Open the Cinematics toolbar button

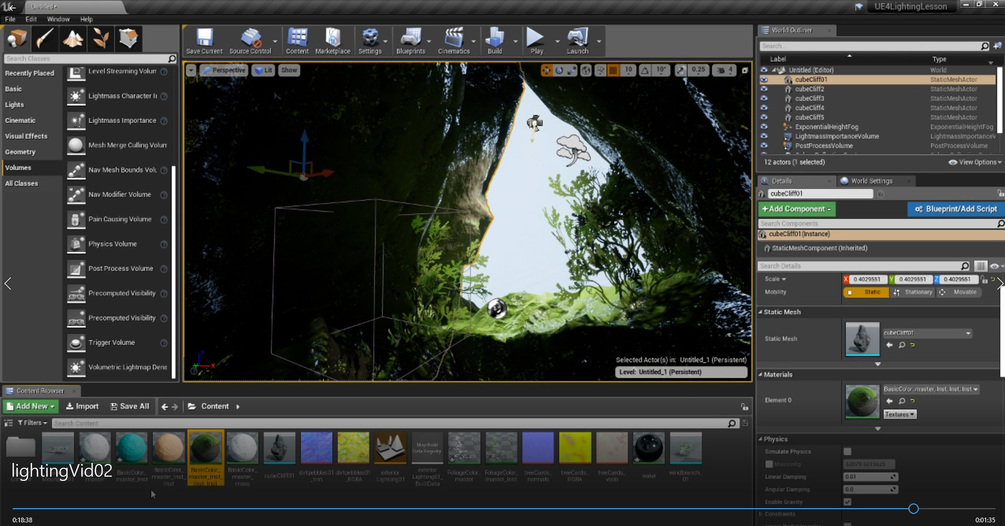point(454,41)
